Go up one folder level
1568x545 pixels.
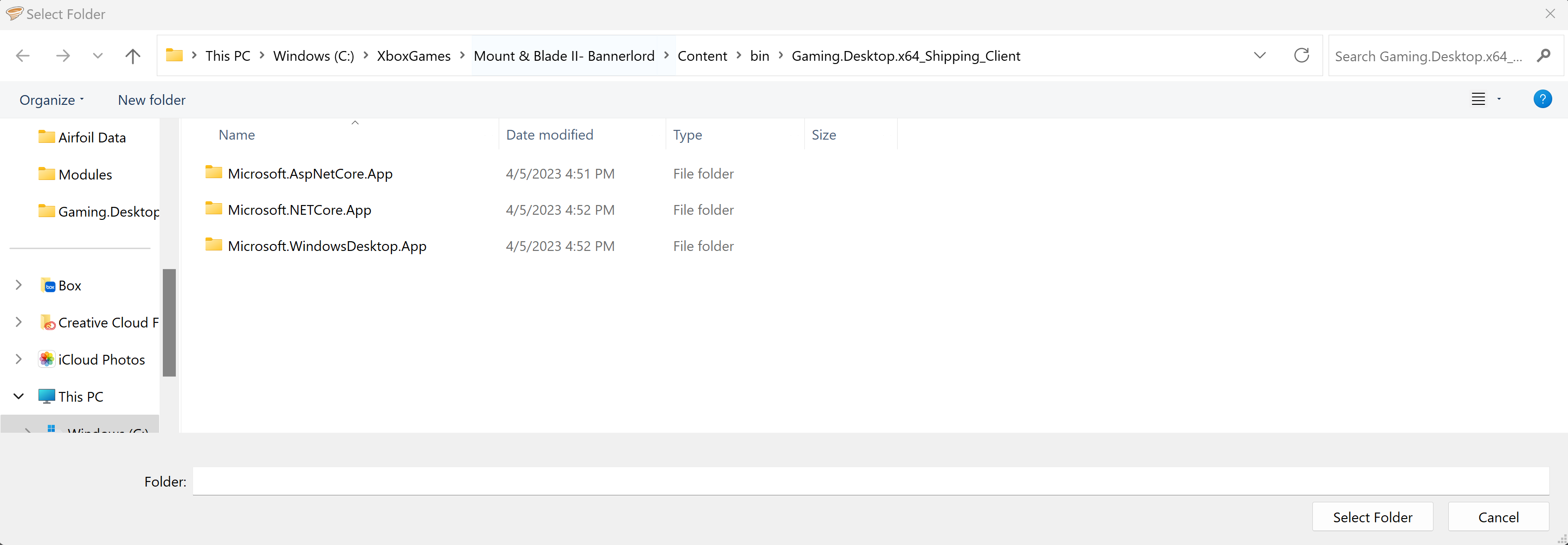click(x=133, y=55)
